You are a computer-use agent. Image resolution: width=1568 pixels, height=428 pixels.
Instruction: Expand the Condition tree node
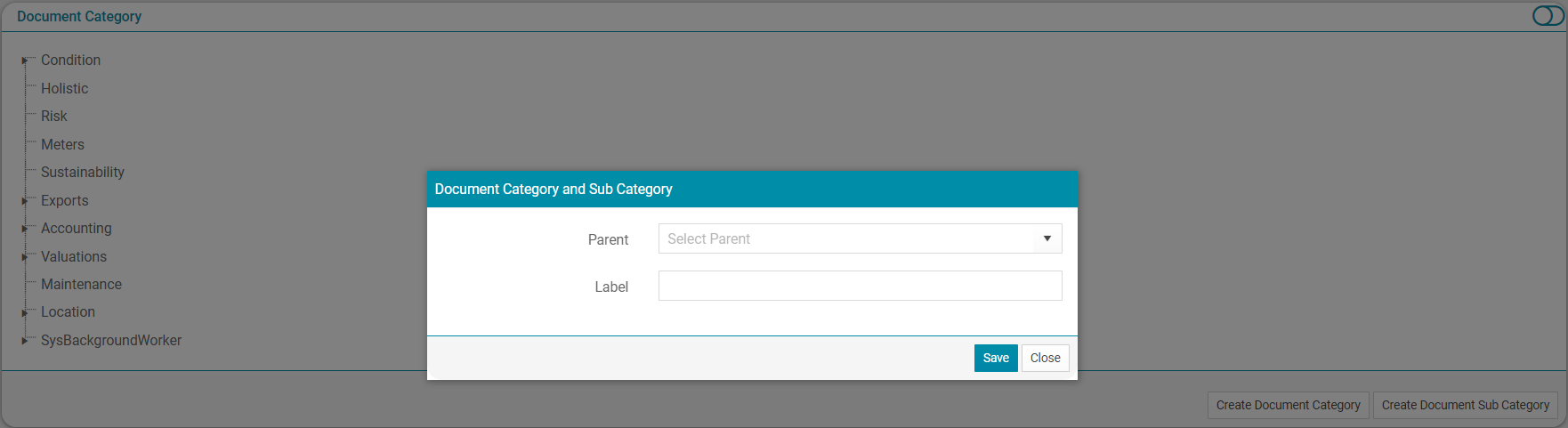[25, 61]
